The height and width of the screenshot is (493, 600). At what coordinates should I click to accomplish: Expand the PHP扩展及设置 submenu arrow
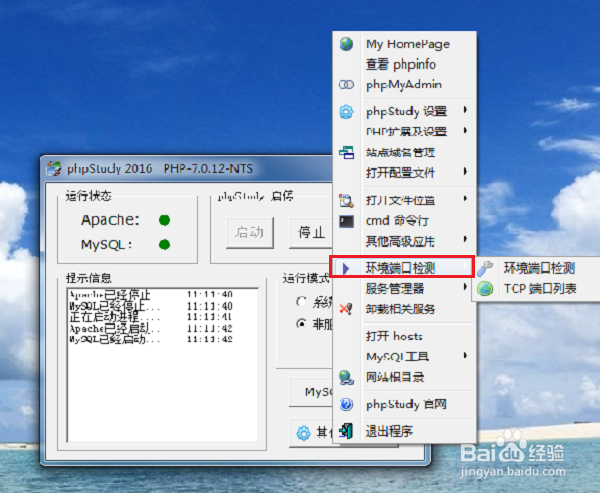[x=465, y=131]
